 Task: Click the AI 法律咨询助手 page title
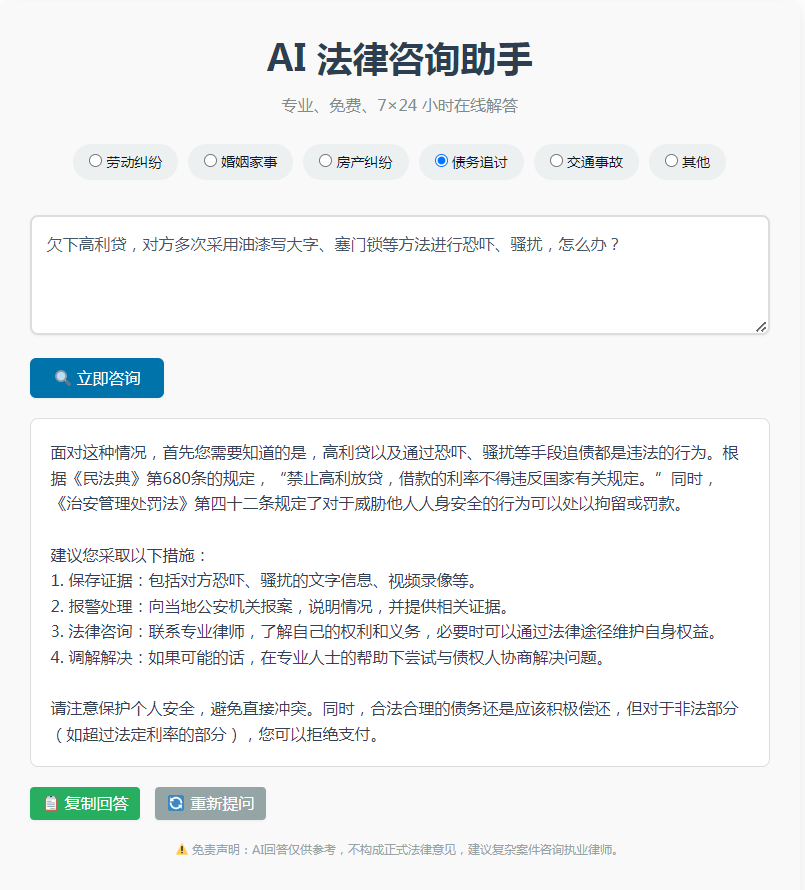(x=400, y=59)
